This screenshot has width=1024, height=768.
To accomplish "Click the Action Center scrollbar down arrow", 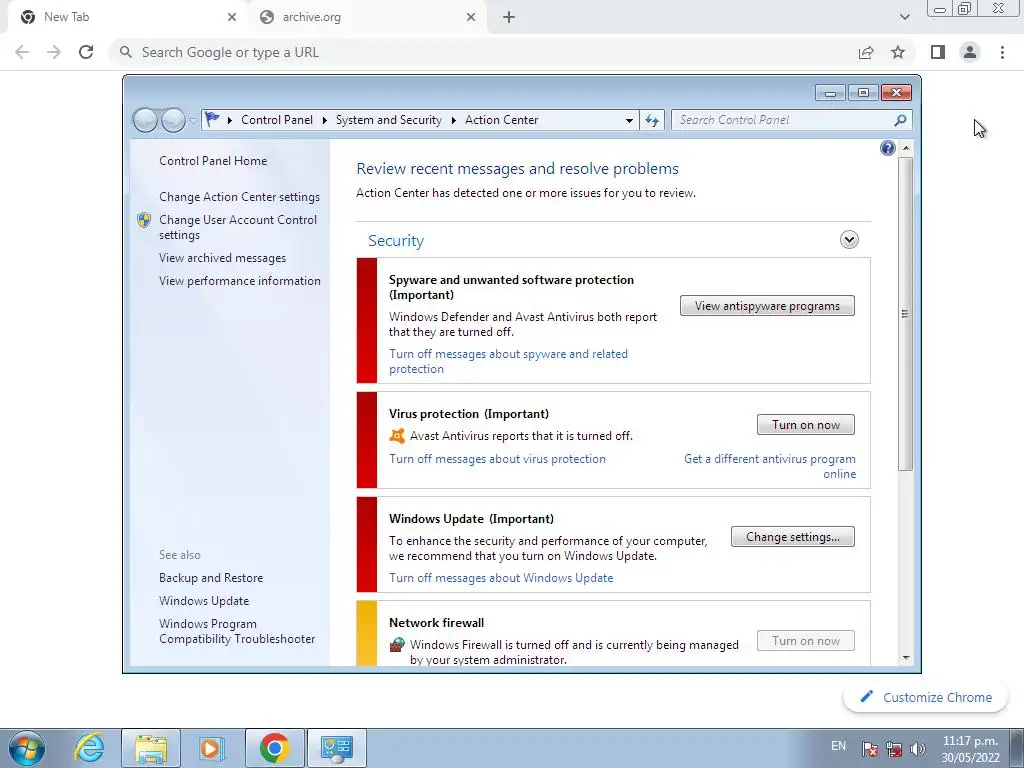I will coord(906,658).
